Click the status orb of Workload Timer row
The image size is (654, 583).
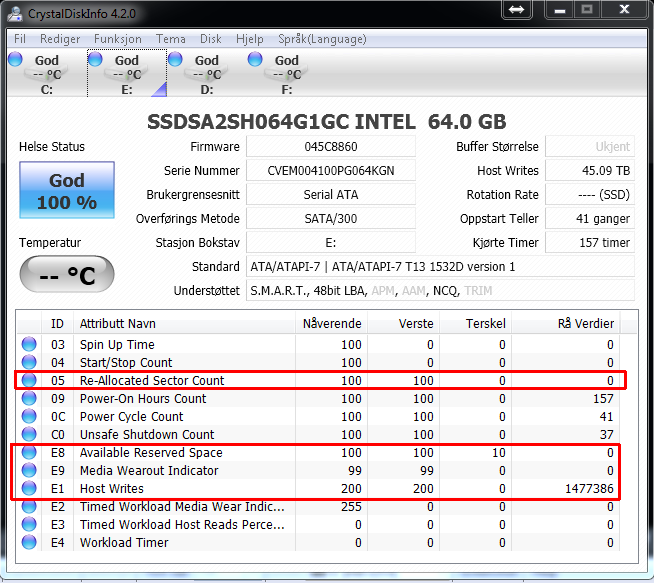[x=29, y=542]
